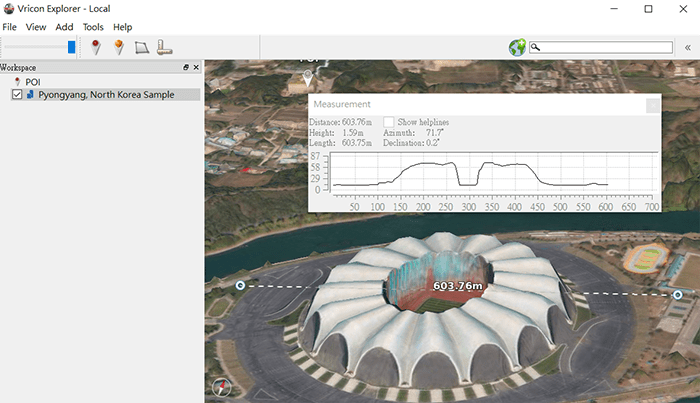The height and width of the screenshot is (403, 700).
Task: Click the POI map pin marker
Action: (x=309, y=75)
